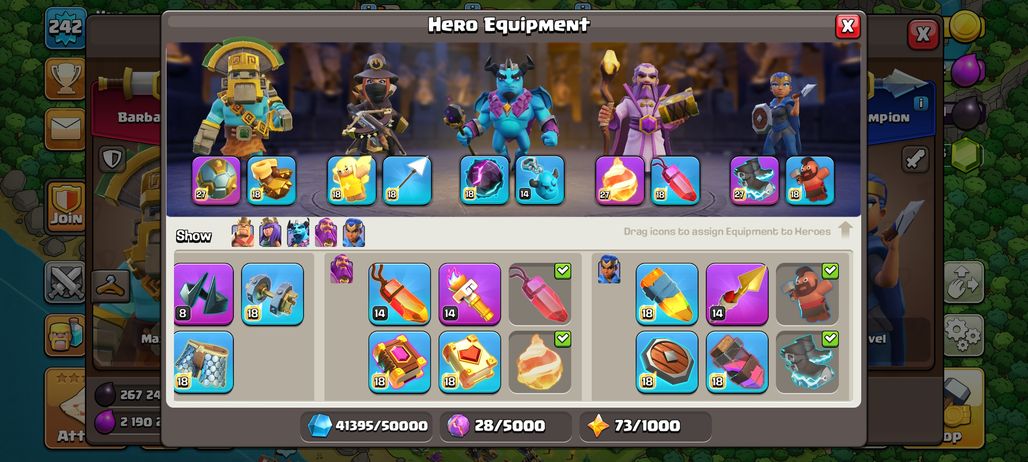Tap the Frozen Arrow equipment slot

click(x=407, y=180)
